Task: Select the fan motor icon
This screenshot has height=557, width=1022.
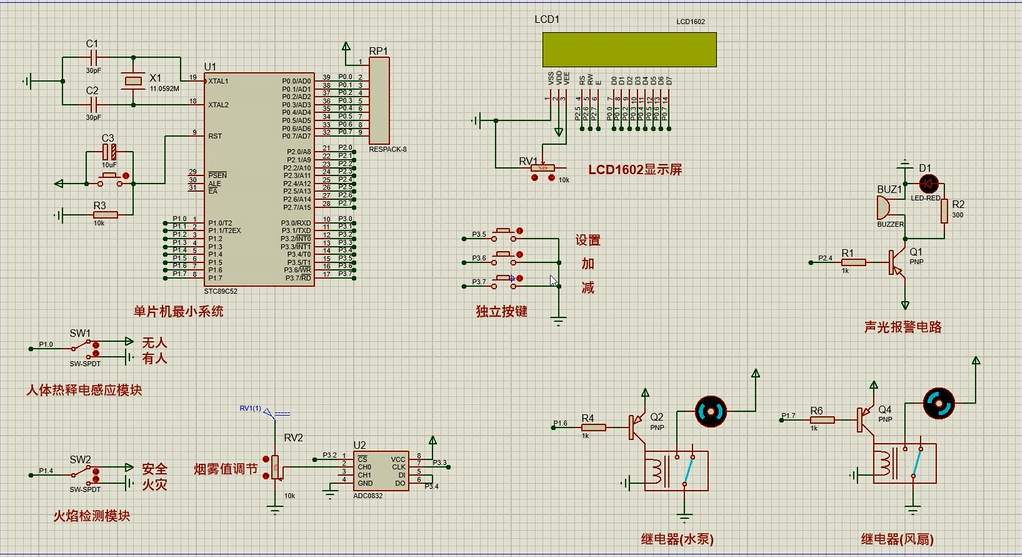Action: coord(938,403)
